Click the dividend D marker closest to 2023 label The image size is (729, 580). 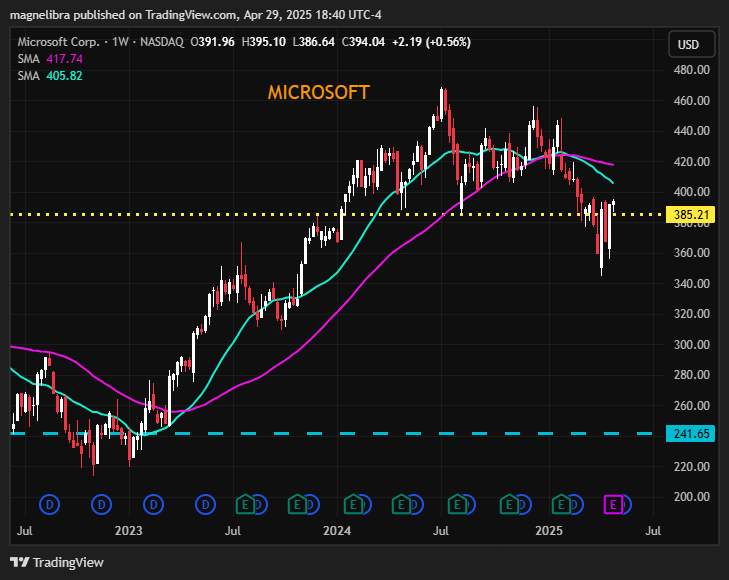click(x=153, y=504)
